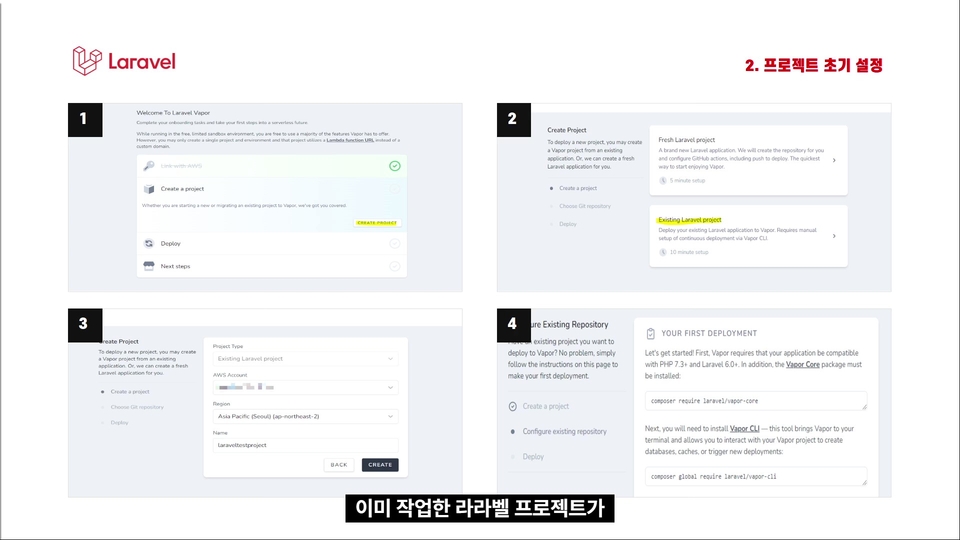Click the store icon next to Next steps
960x540 pixels.
[149, 266]
